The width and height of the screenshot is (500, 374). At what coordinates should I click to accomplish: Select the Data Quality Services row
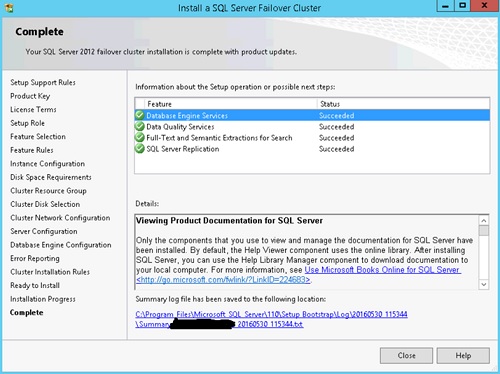(312, 127)
